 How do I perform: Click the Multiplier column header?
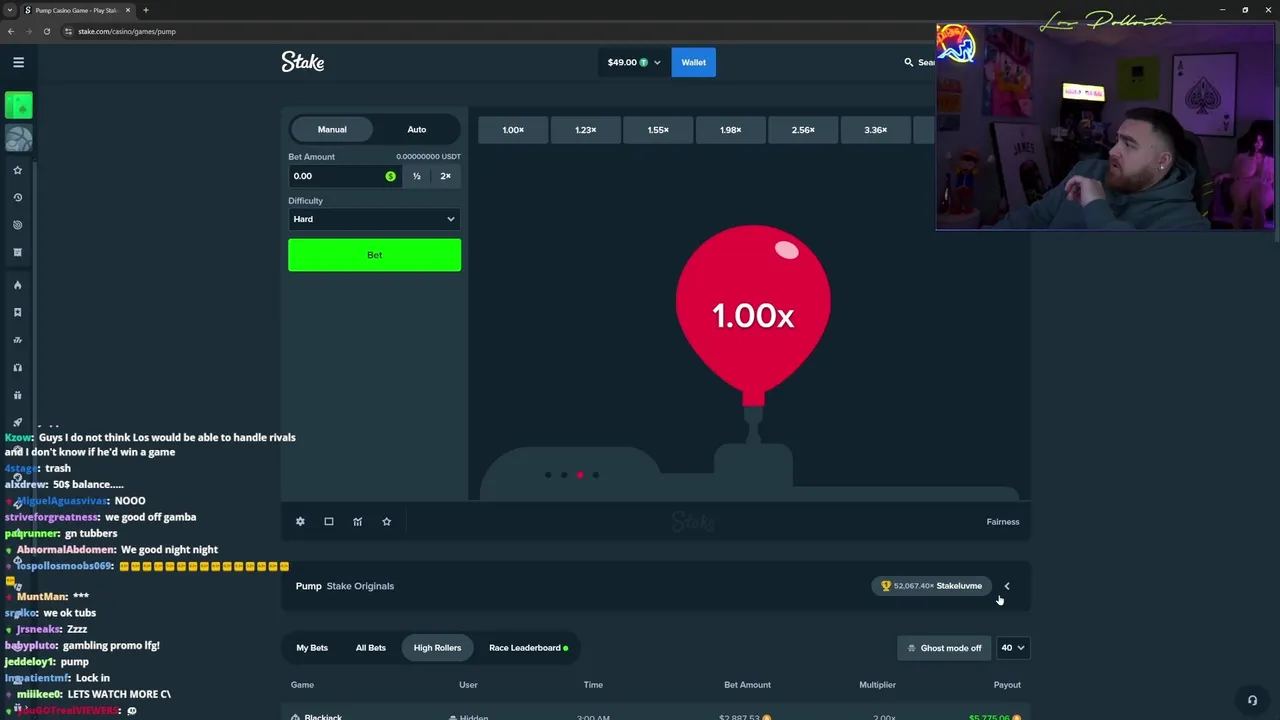click(877, 685)
